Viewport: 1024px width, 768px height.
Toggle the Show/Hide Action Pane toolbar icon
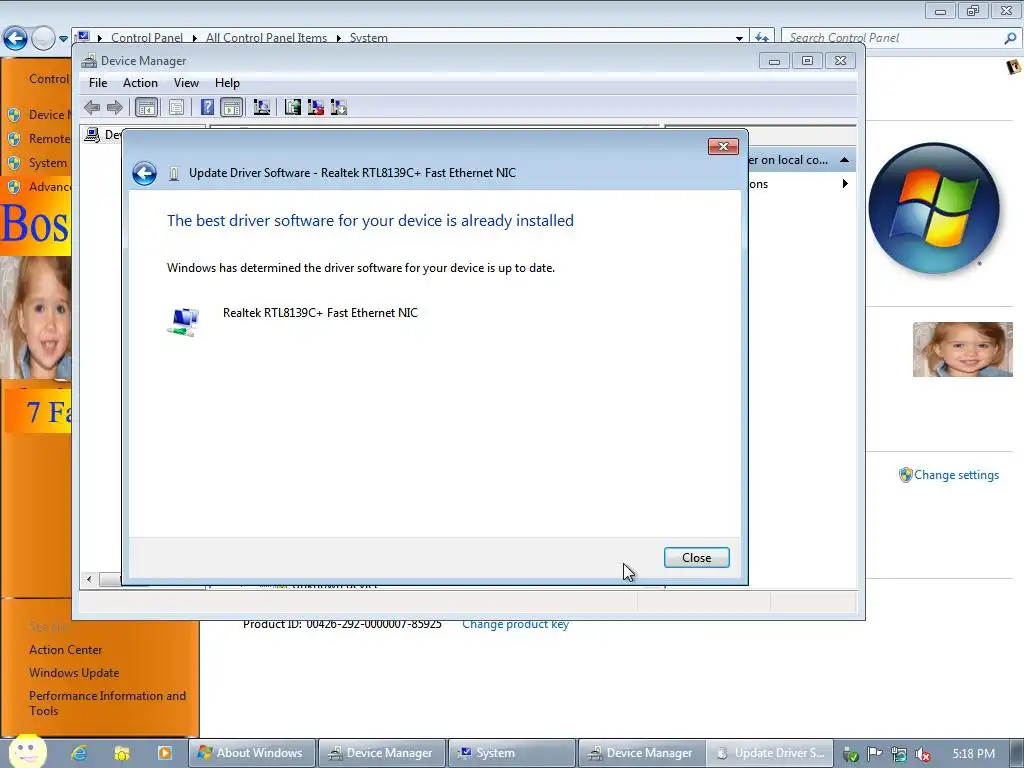(x=231, y=107)
